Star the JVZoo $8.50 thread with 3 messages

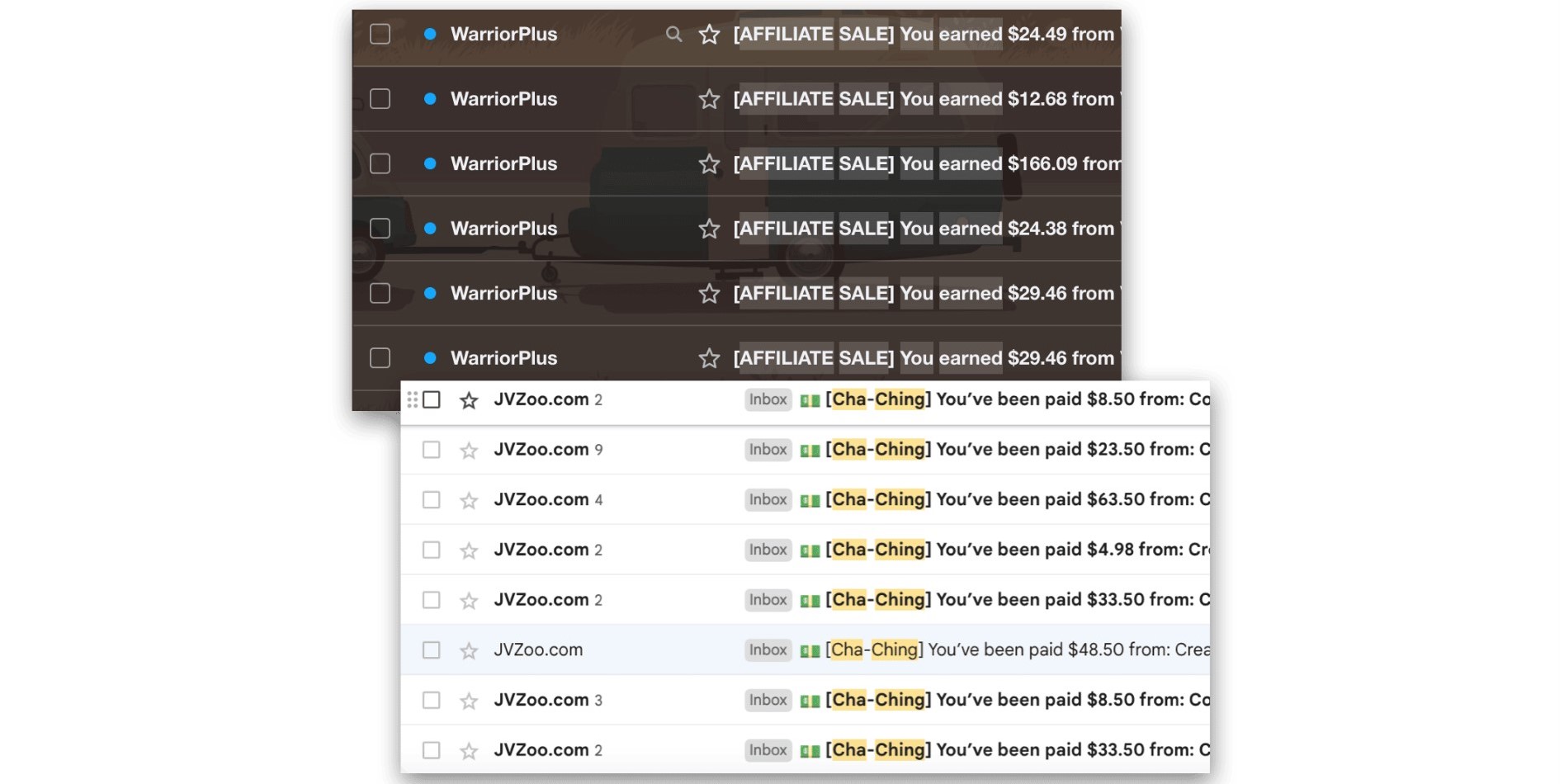click(x=469, y=701)
